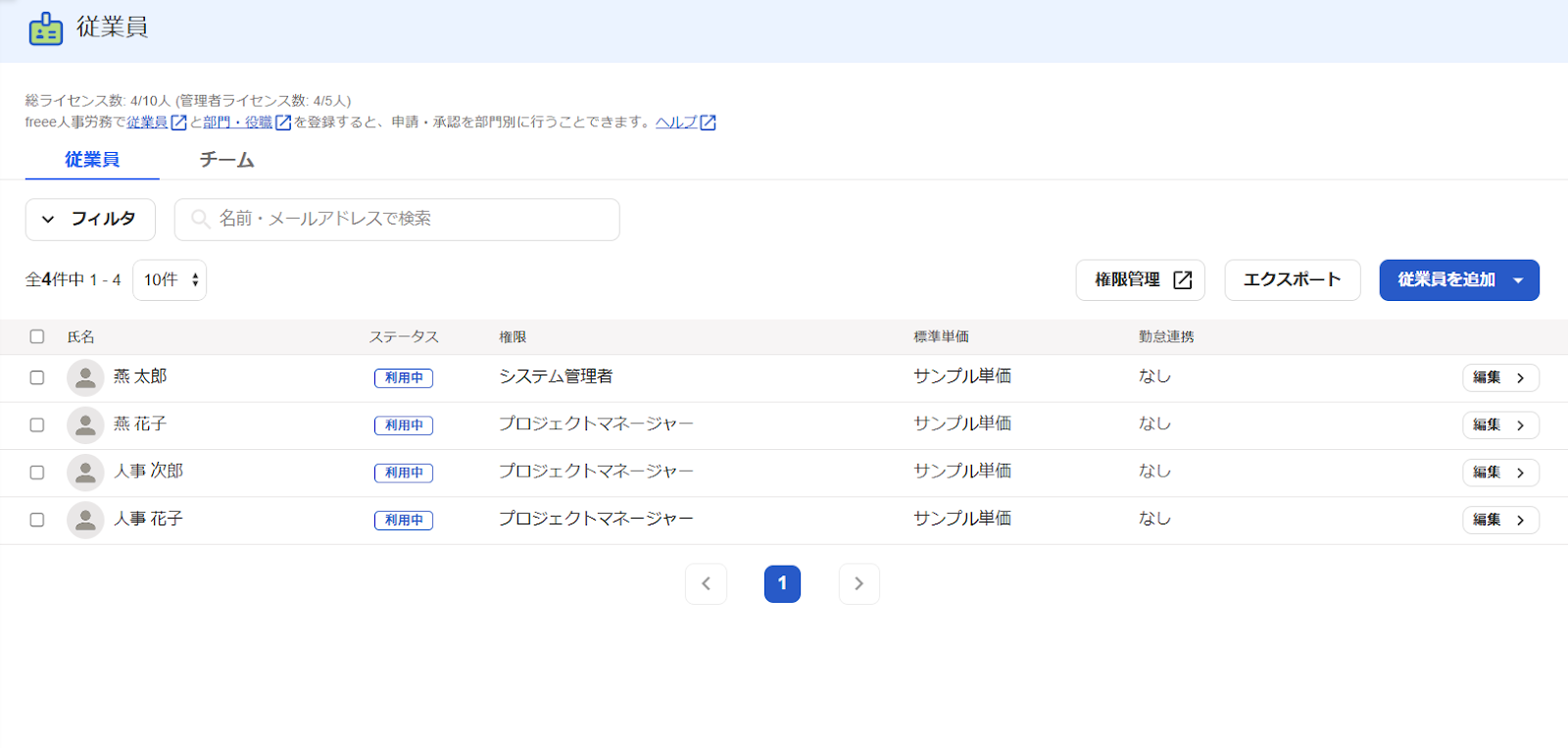Switch to the 従業員 tab
This screenshot has height=748, width=1568.
pyautogui.click(x=92, y=160)
